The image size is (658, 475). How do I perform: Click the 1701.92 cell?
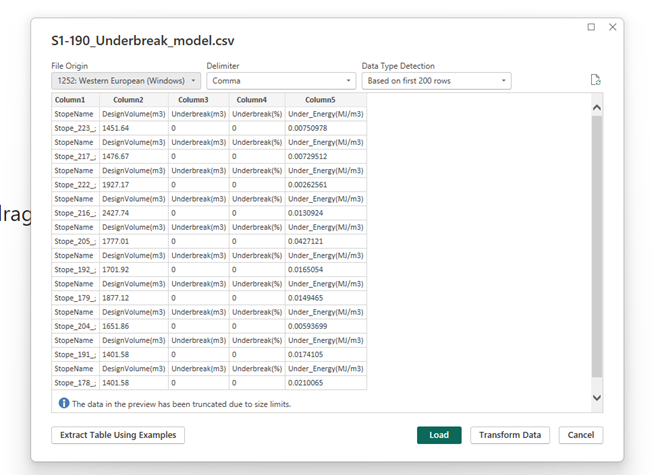[x=134, y=269]
